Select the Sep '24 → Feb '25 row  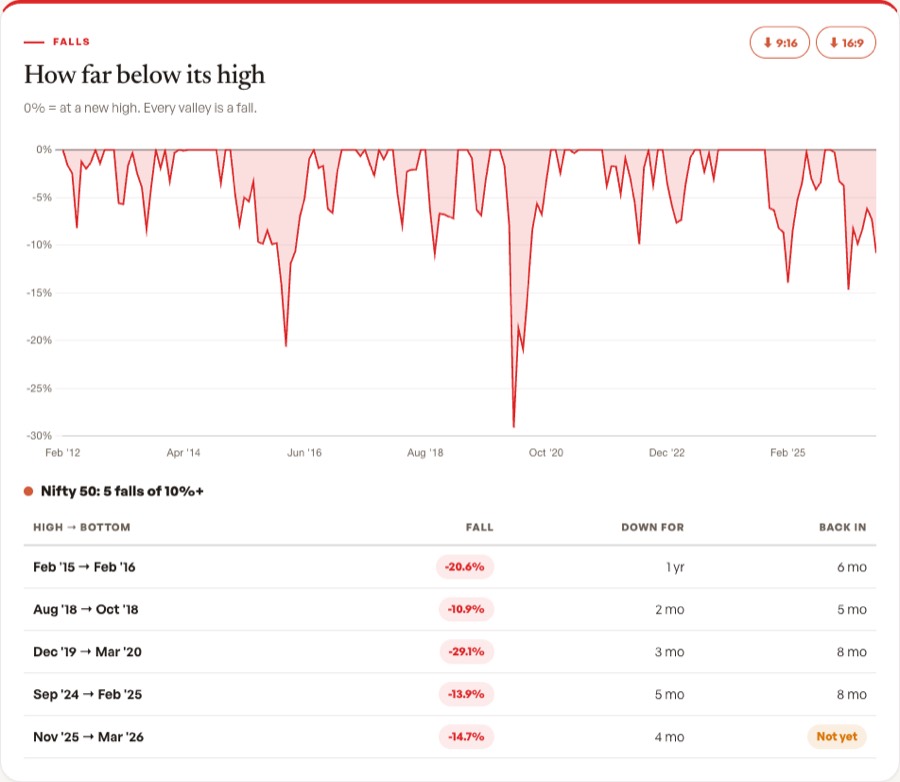click(x=450, y=694)
